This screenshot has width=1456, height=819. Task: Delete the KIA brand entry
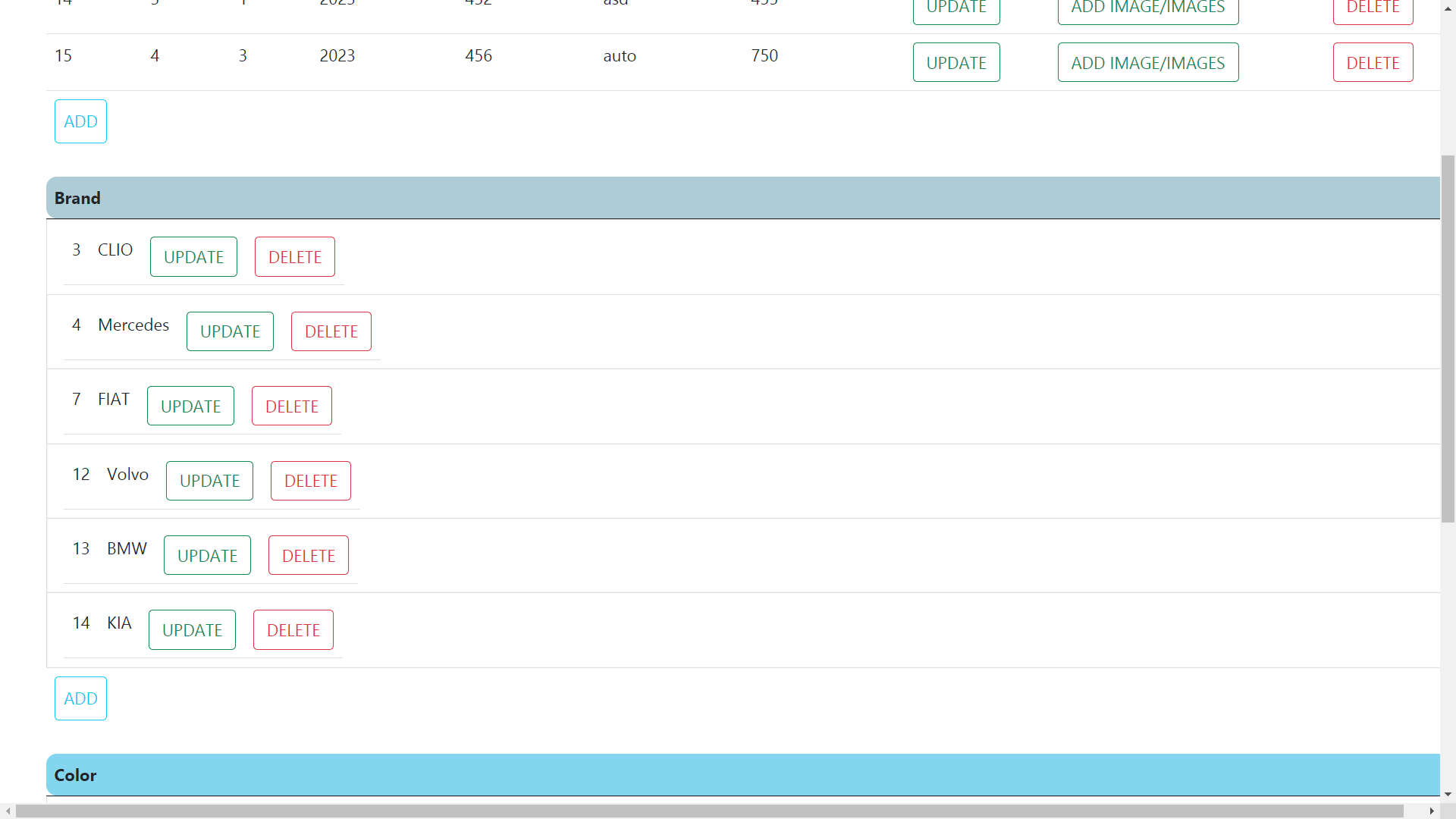[x=293, y=630]
